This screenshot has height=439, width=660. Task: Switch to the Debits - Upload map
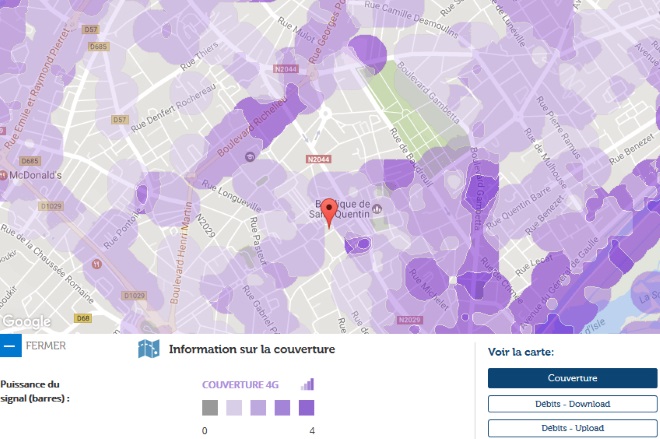572,428
